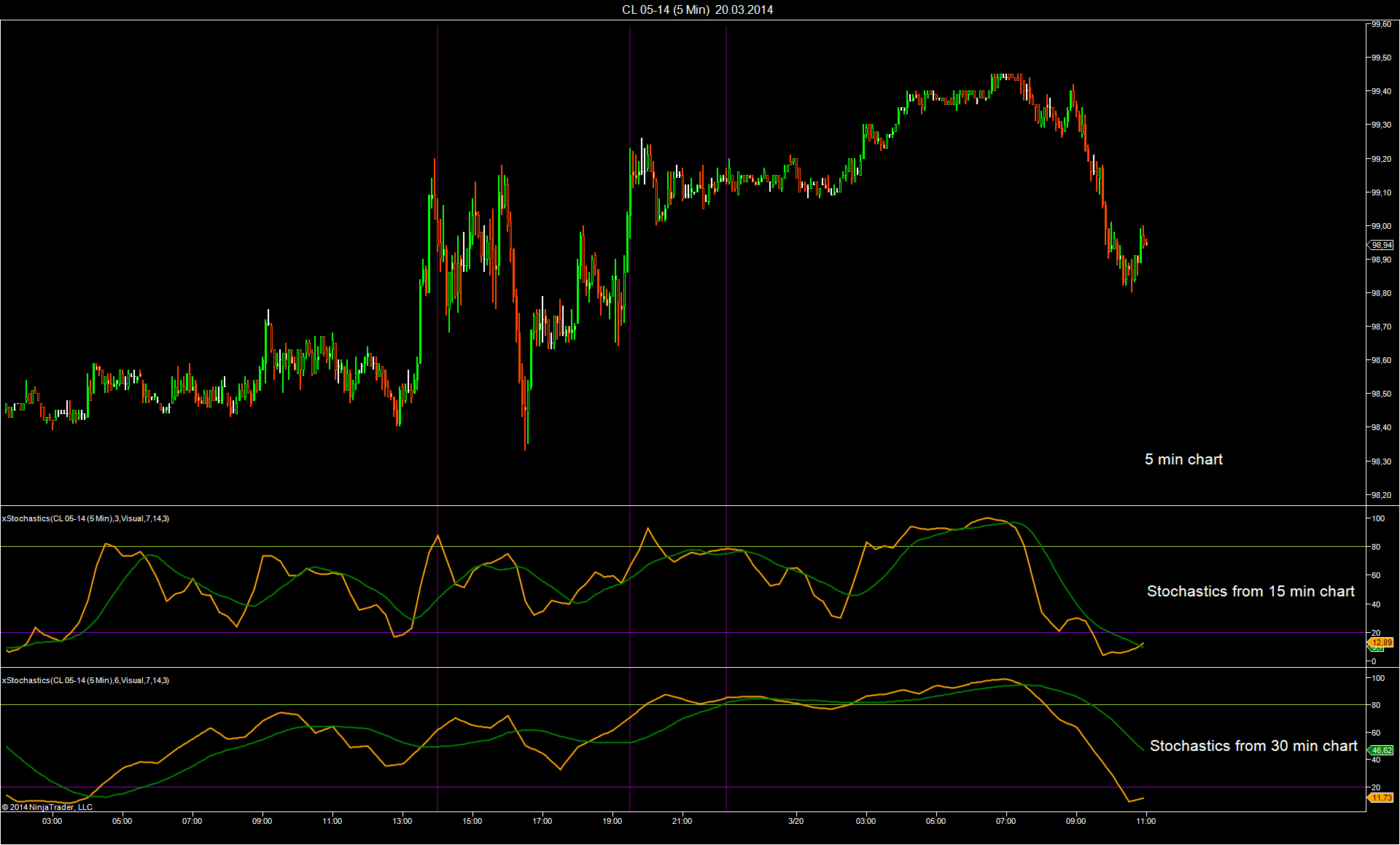The height and width of the screenshot is (845, 1400).
Task: Click the lower xStochastics indicator label (6,Visual)
Action: [85, 680]
